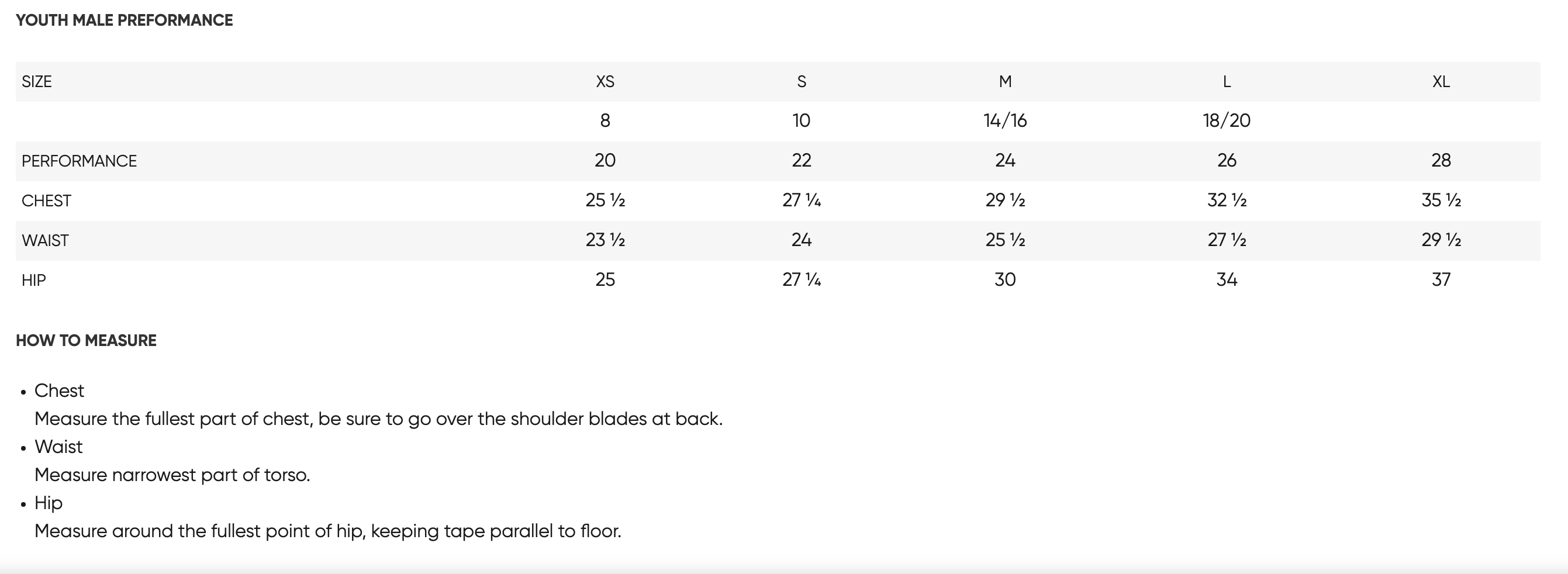Click the hip value 34 for L
Image resolution: width=1568 pixels, height=574 pixels.
[1227, 279]
